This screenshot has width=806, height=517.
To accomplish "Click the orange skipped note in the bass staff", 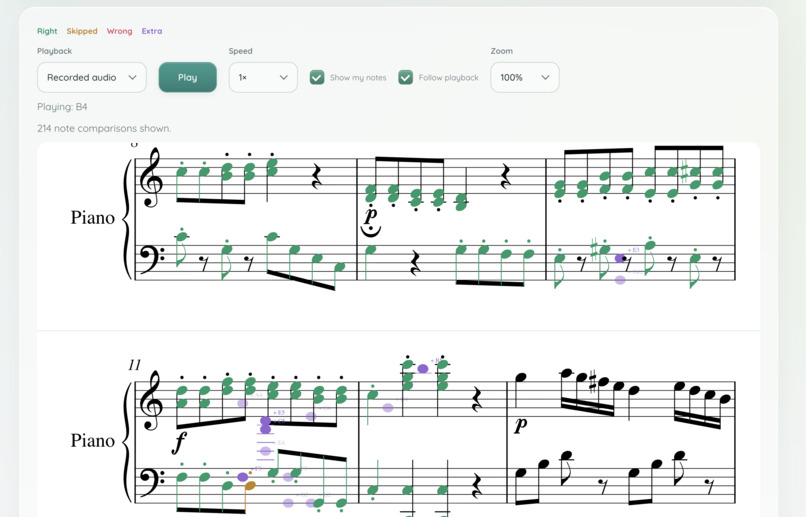I will coord(250,485).
